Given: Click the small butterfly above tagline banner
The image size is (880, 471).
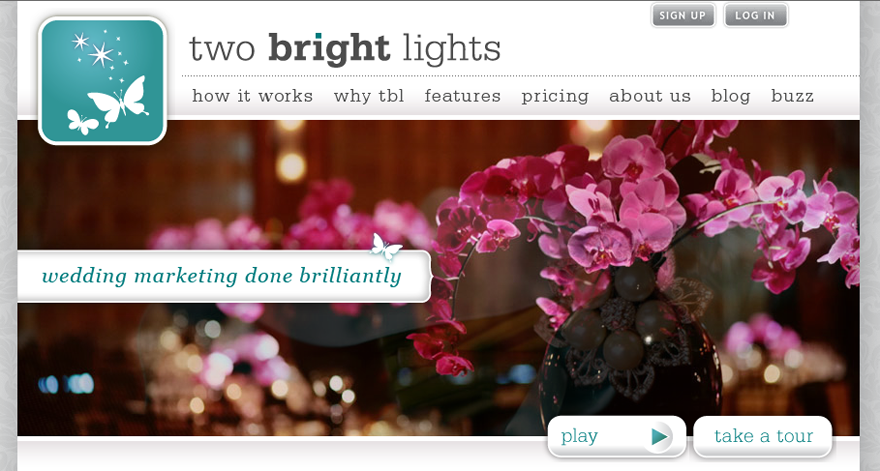Looking at the screenshot, I should 386,247.
